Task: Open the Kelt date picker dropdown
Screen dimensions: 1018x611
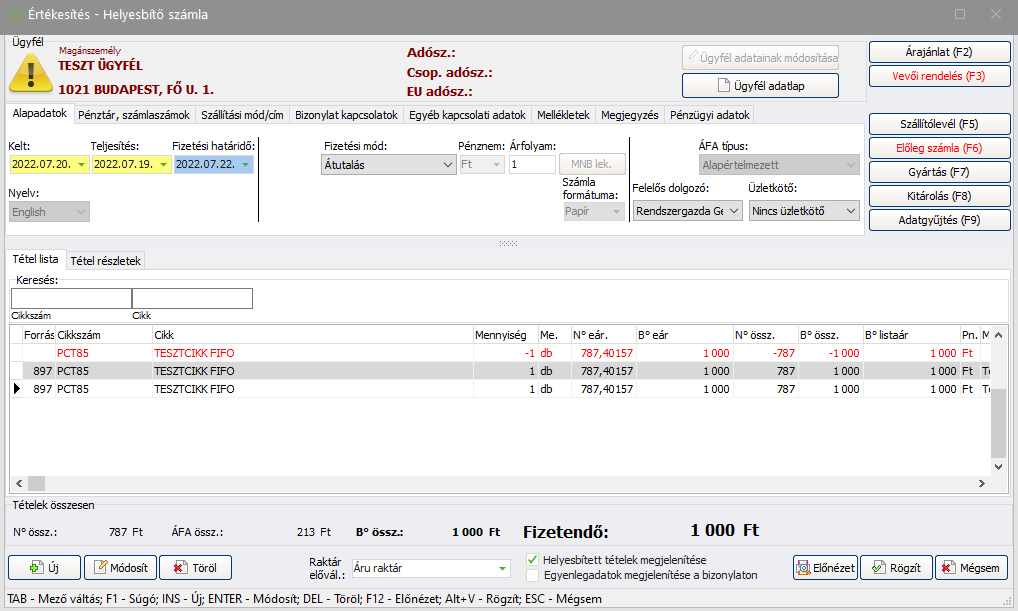Action: 80,165
